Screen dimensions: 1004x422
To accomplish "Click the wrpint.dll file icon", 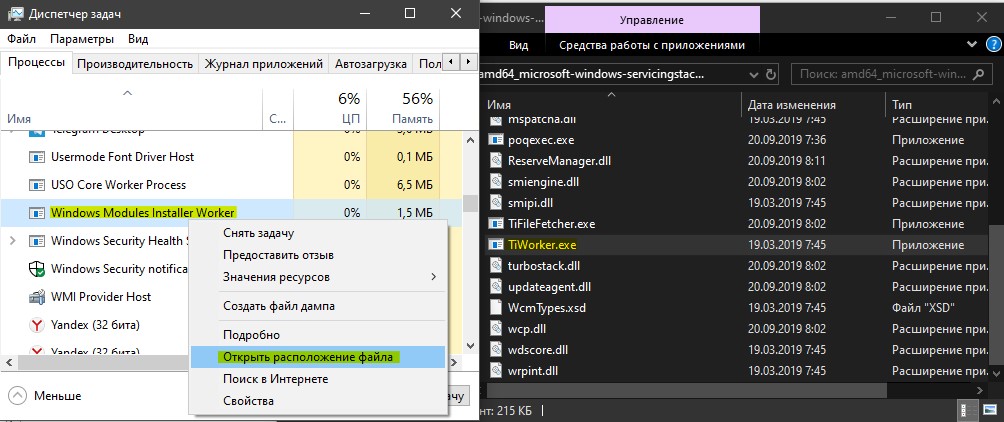I will (496, 370).
